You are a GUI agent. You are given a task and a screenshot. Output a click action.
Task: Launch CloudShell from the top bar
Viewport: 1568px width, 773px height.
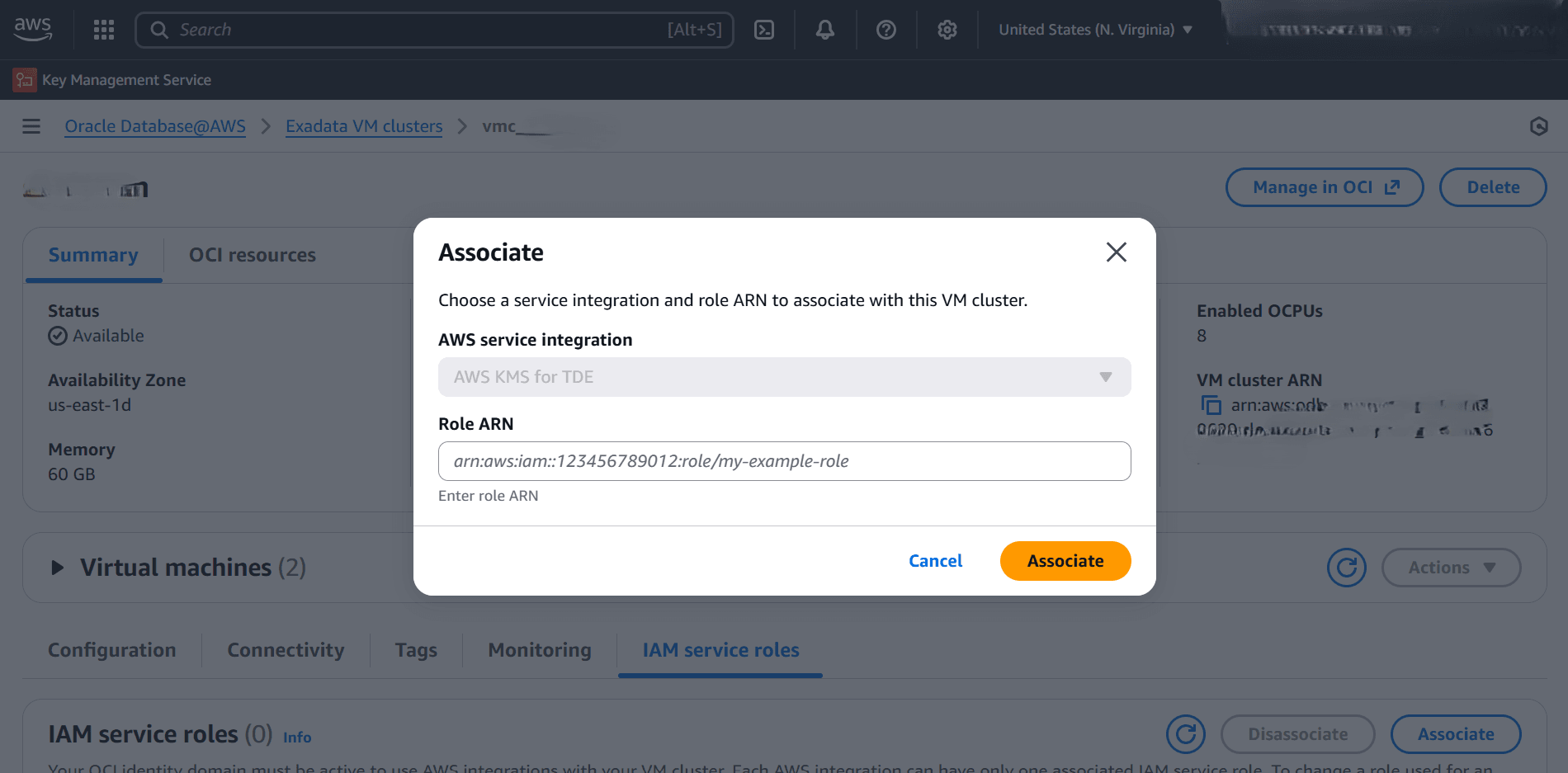(x=763, y=29)
